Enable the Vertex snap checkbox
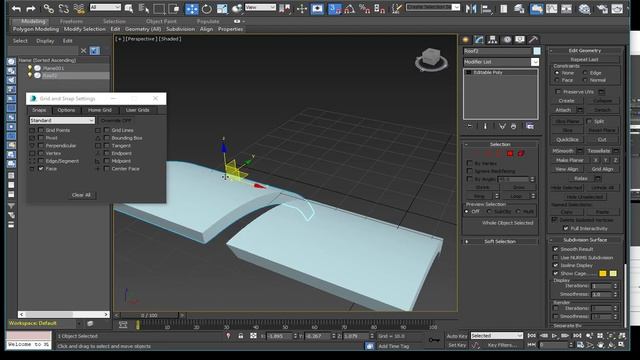 click(x=41, y=153)
